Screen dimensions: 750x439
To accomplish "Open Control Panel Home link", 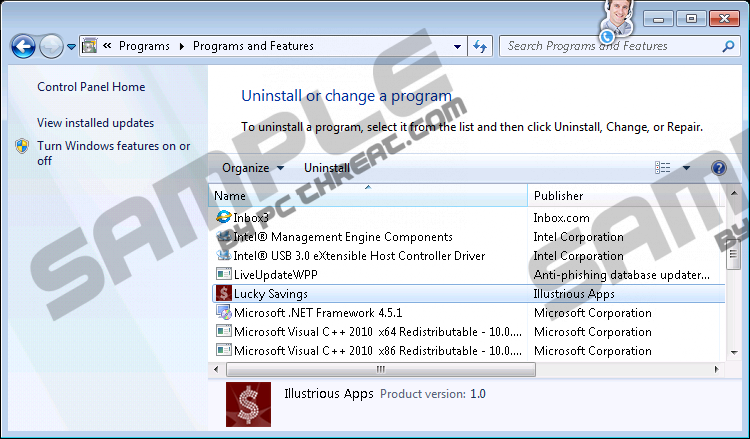I will [x=91, y=87].
